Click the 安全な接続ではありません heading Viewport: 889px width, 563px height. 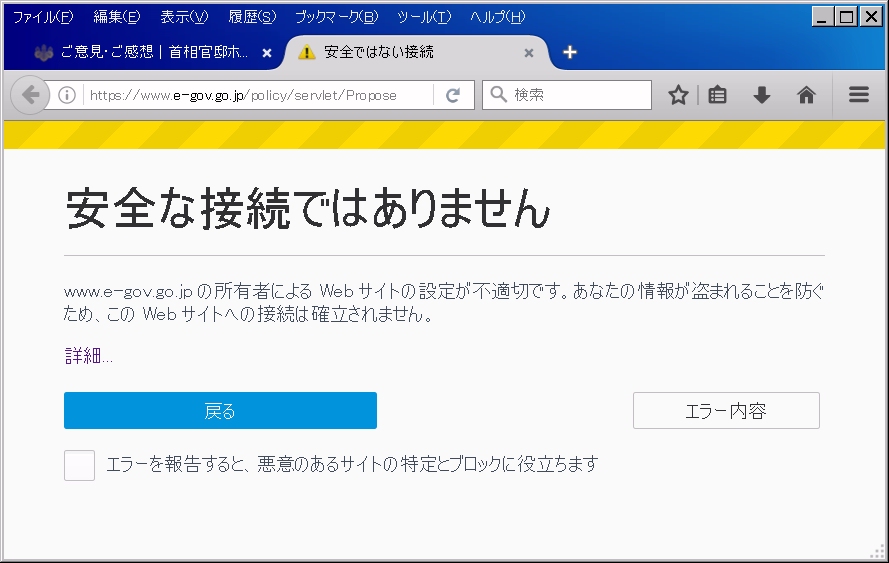tap(308, 209)
